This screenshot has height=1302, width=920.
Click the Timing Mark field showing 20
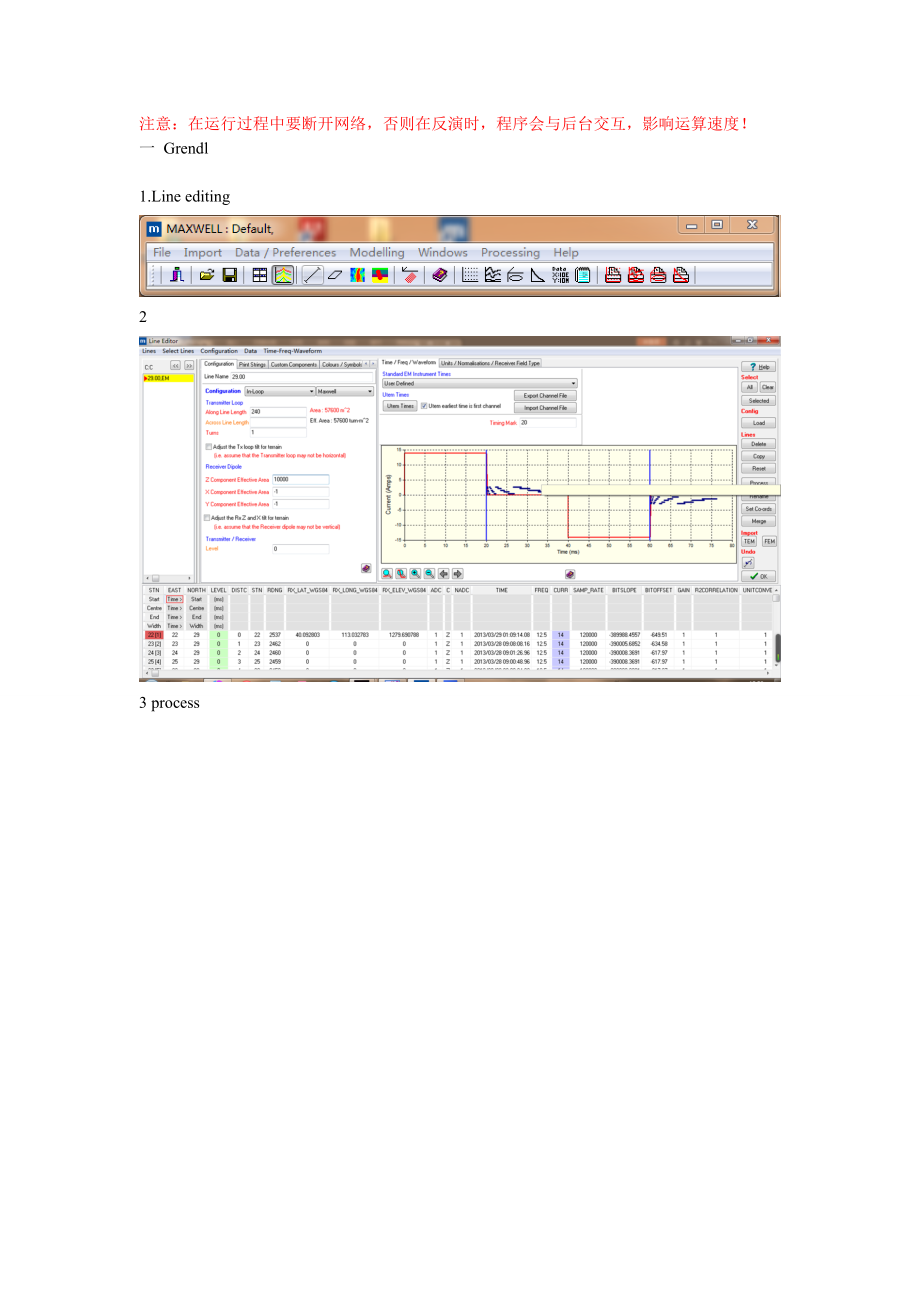[x=548, y=423]
